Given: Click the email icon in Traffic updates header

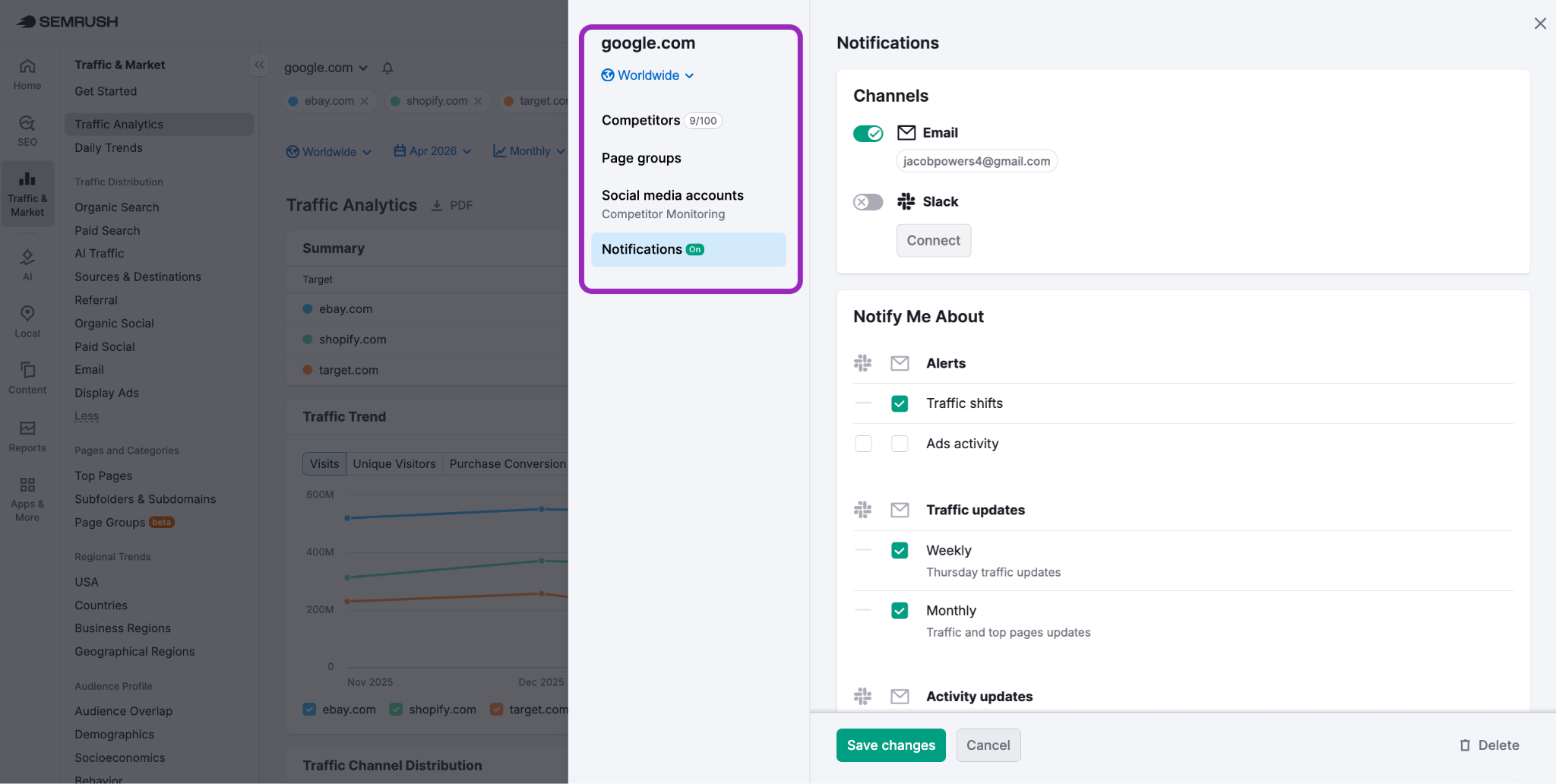Looking at the screenshot, I should 900,510.
